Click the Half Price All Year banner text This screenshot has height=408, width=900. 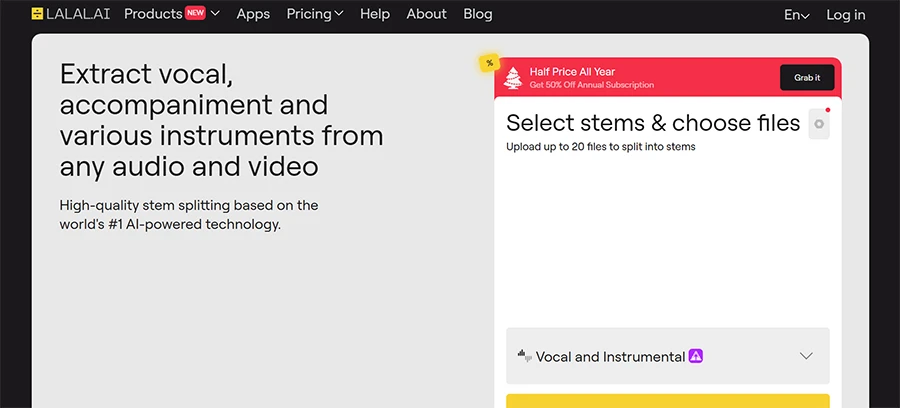coord(572,72)
